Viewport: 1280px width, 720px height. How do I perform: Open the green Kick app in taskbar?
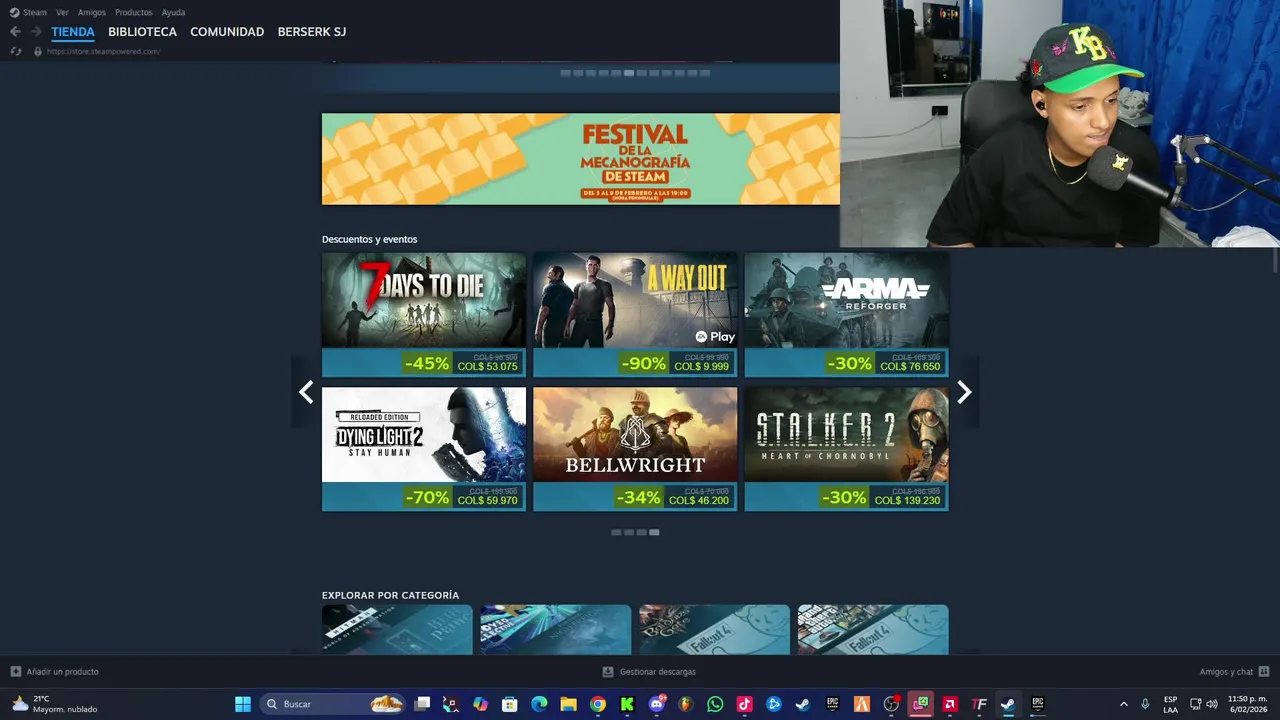(627, 704)
